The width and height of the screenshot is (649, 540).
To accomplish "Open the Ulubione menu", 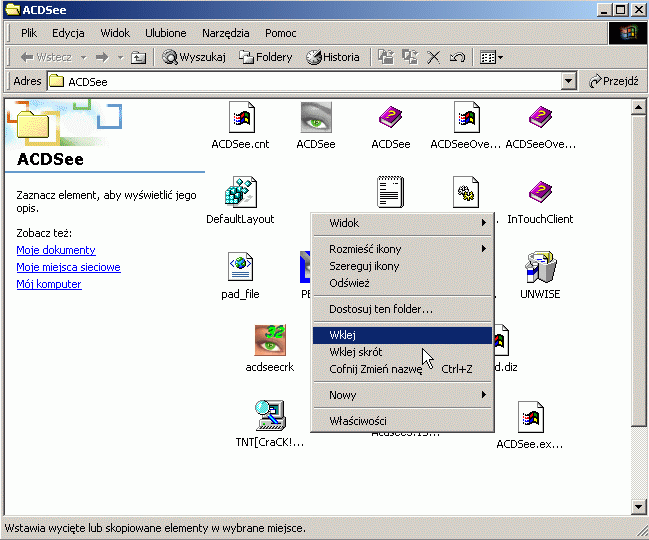I will coord(166,33).
